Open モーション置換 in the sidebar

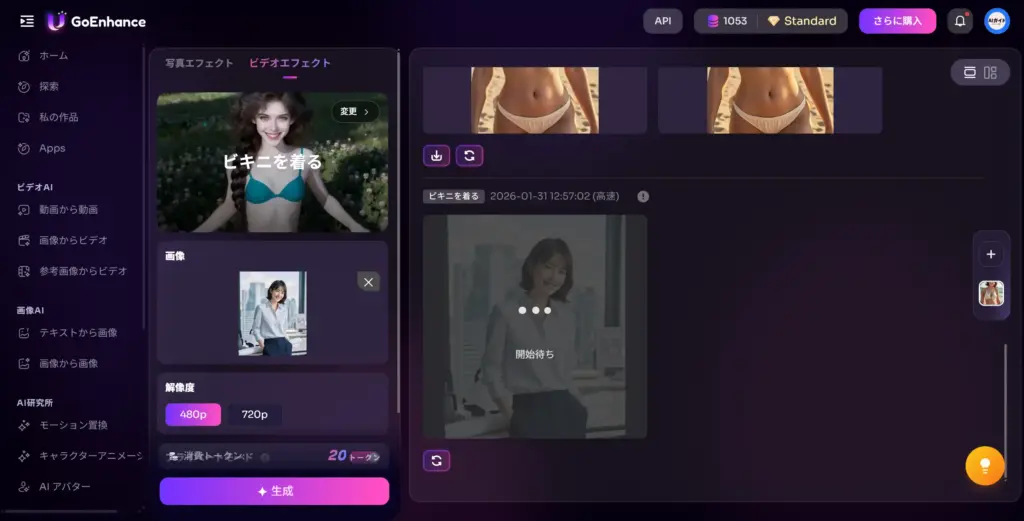click(63, 425)
